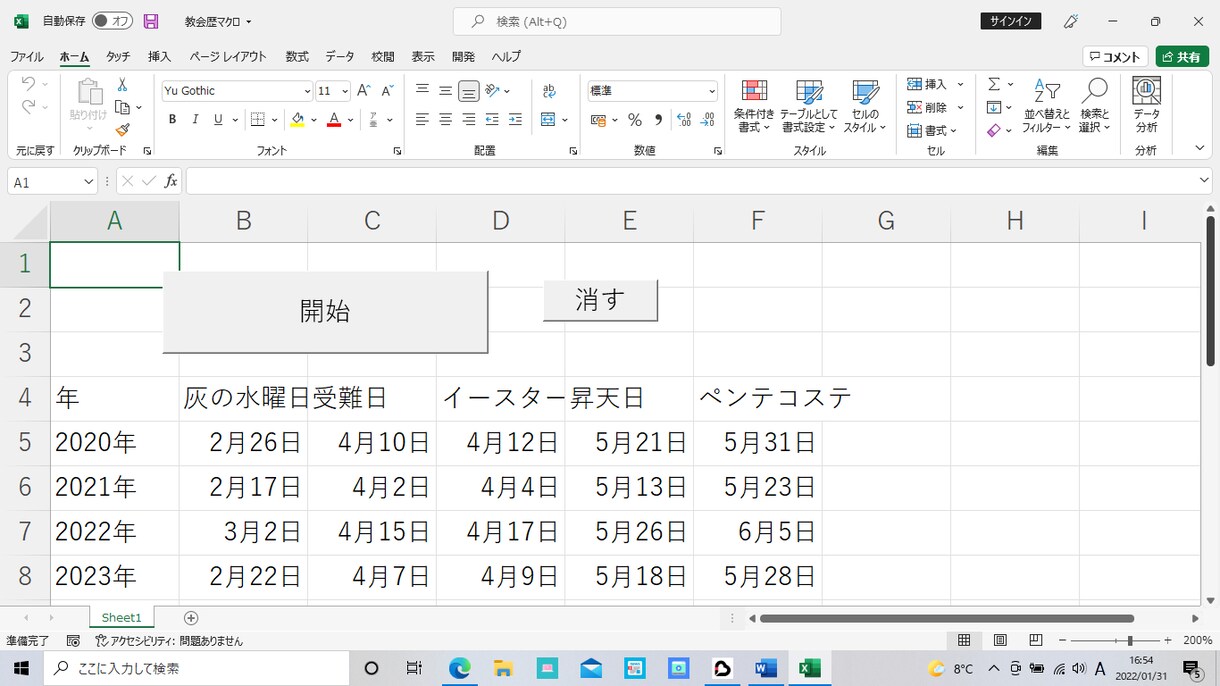Viewport: 1220px width, 686px height.
Task: Click the Copy icon in clipboard group
Action: (122, 107)
